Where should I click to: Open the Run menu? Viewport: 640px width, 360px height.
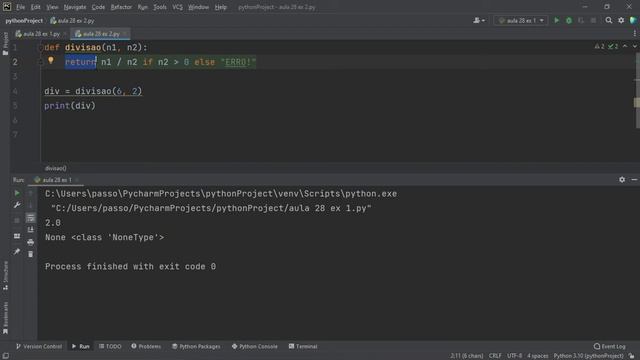142,7
